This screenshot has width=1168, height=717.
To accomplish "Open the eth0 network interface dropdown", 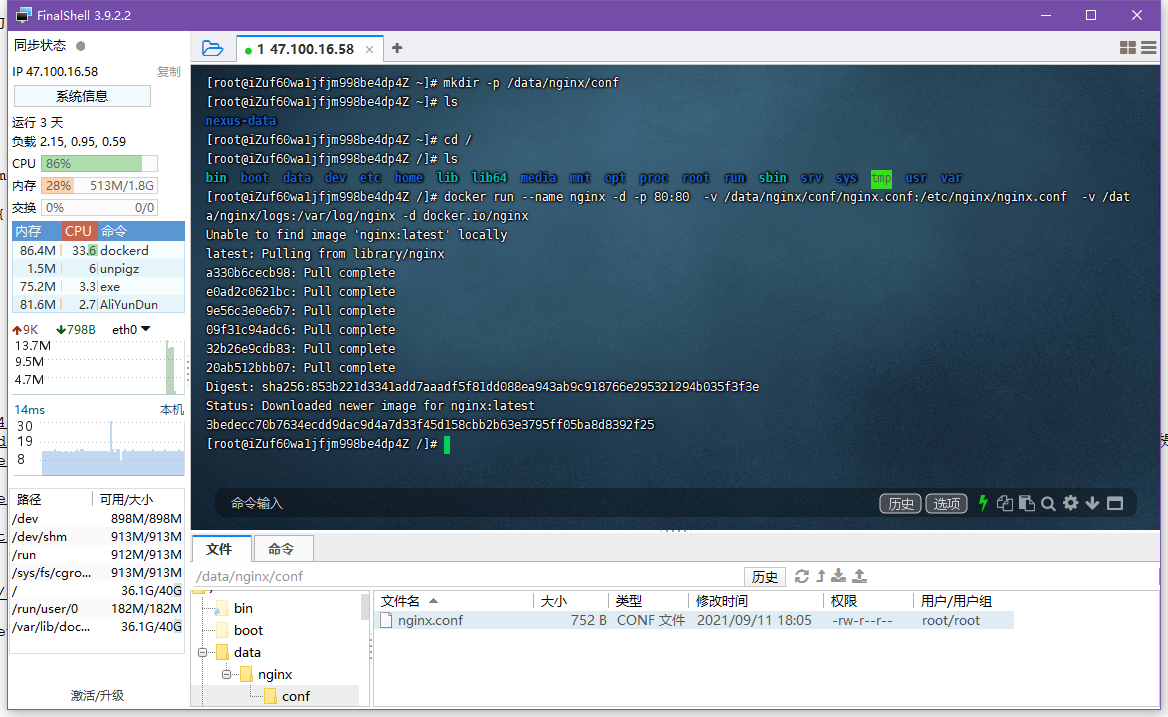I will pos(131,329).
